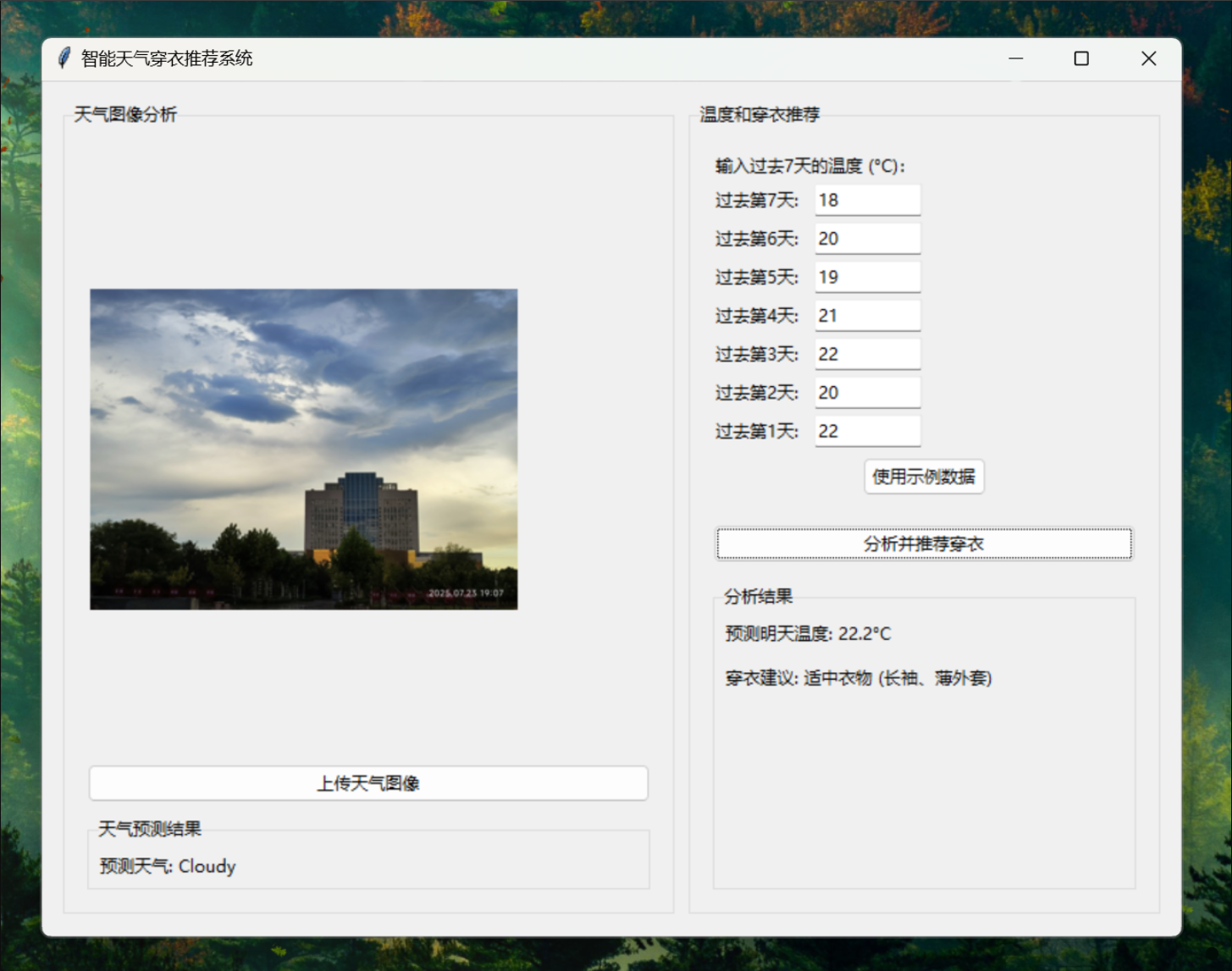Click the 使用示例数据 sample data button

point(923,477)
